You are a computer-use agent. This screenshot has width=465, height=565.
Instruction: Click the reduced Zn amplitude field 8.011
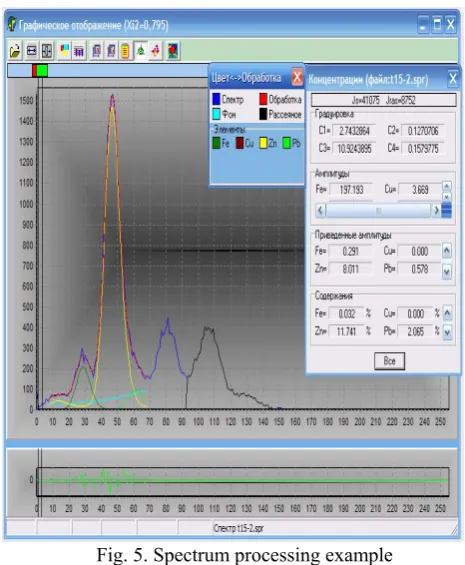pyautogui.click(x=350, y=269)
